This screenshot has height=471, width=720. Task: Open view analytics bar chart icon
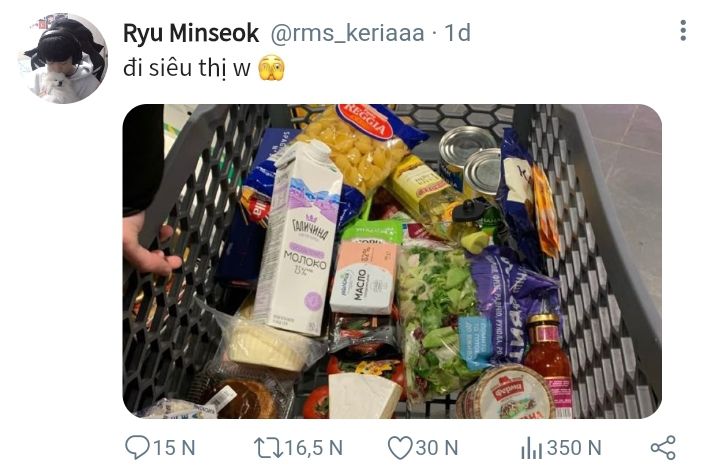tap(531, 448)
